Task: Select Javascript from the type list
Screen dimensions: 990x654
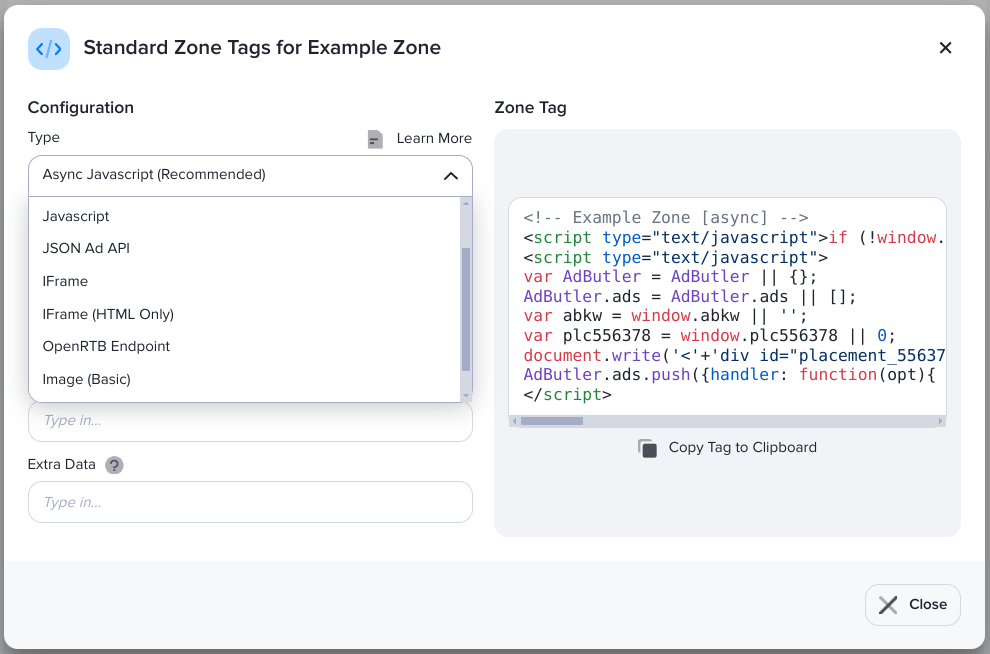Action: [x=244, y=216]
